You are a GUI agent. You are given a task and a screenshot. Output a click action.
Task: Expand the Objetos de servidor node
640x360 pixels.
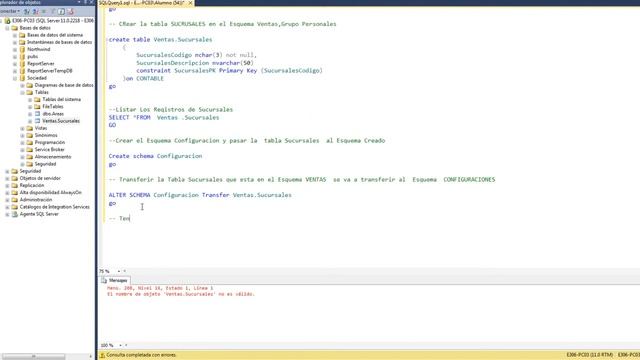(x=7, y=178)
